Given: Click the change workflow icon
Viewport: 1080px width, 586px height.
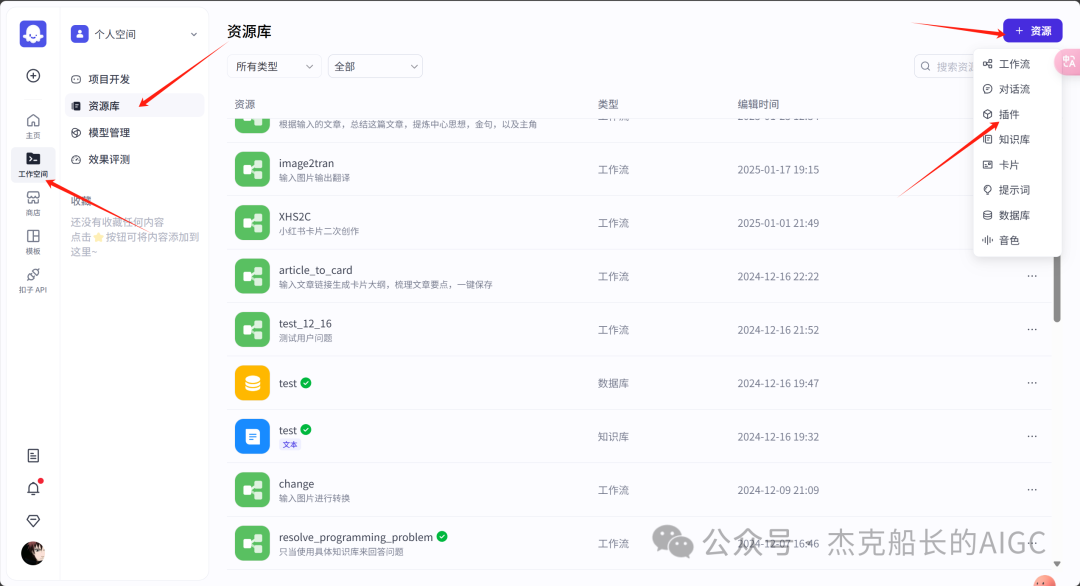Looking at the screenshot, I should (252, 490).
